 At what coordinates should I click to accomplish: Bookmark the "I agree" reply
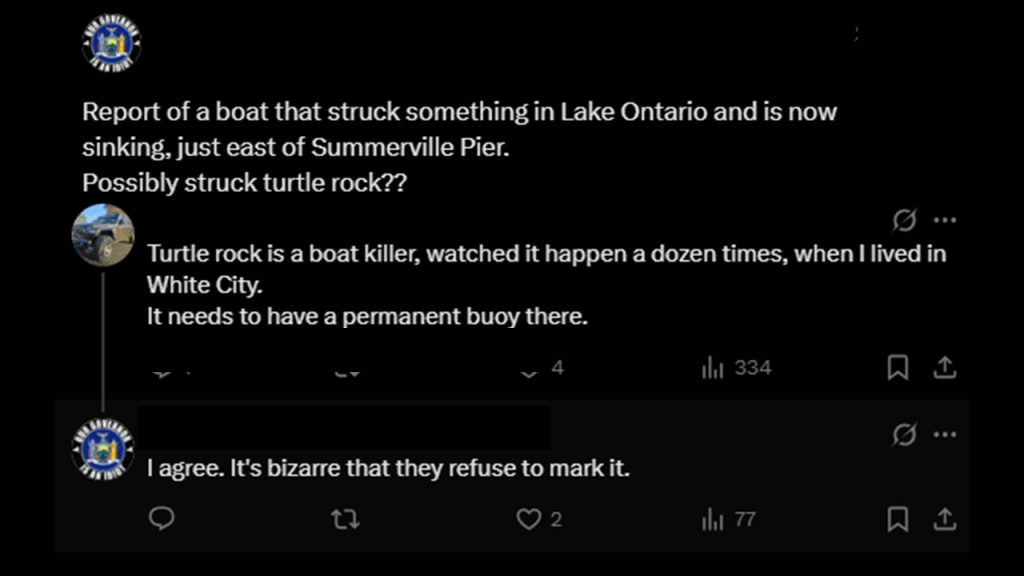(x=898, y=519)
